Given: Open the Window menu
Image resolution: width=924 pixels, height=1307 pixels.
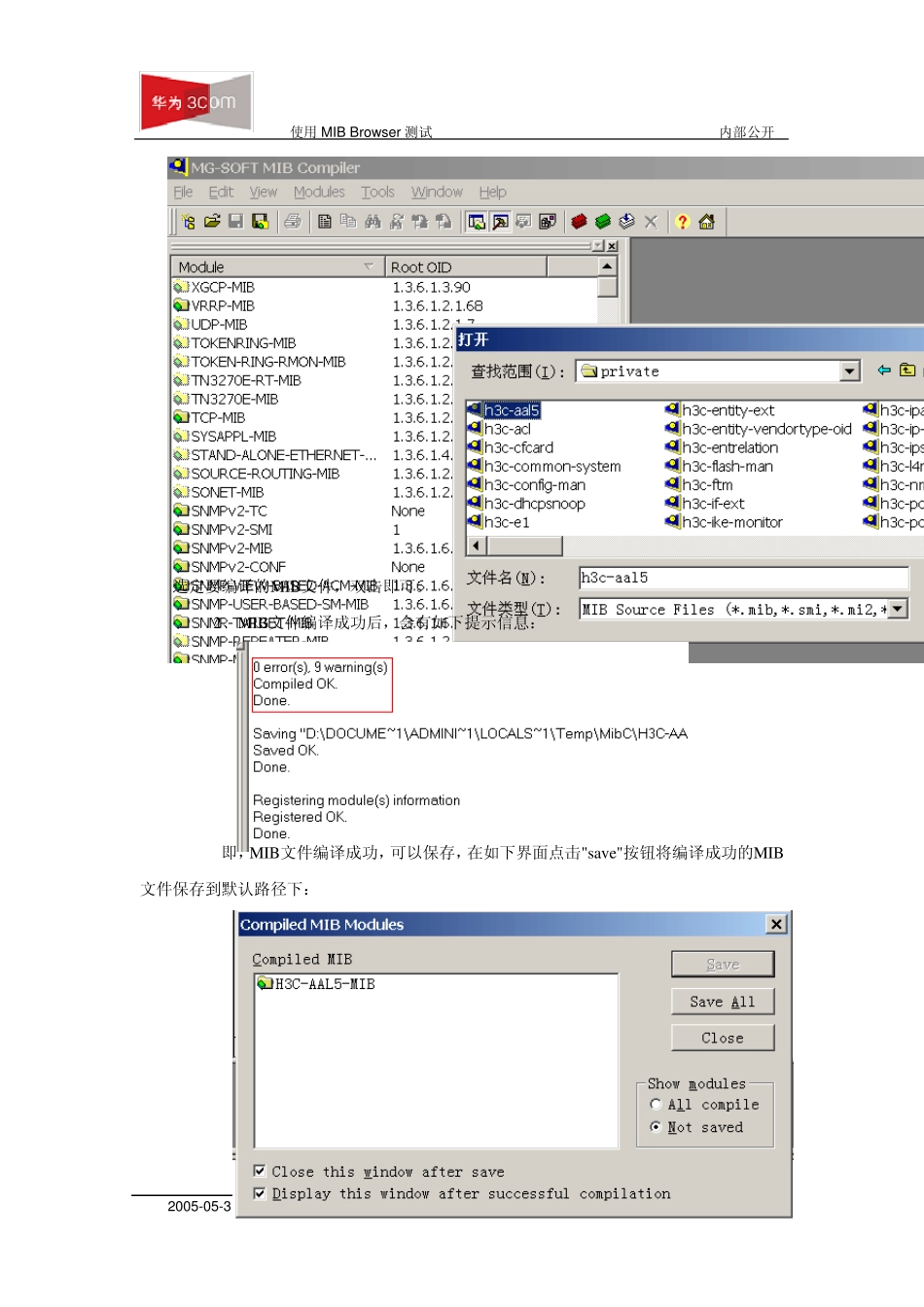Looking at the screenshot, I should [x=437, y=193].
